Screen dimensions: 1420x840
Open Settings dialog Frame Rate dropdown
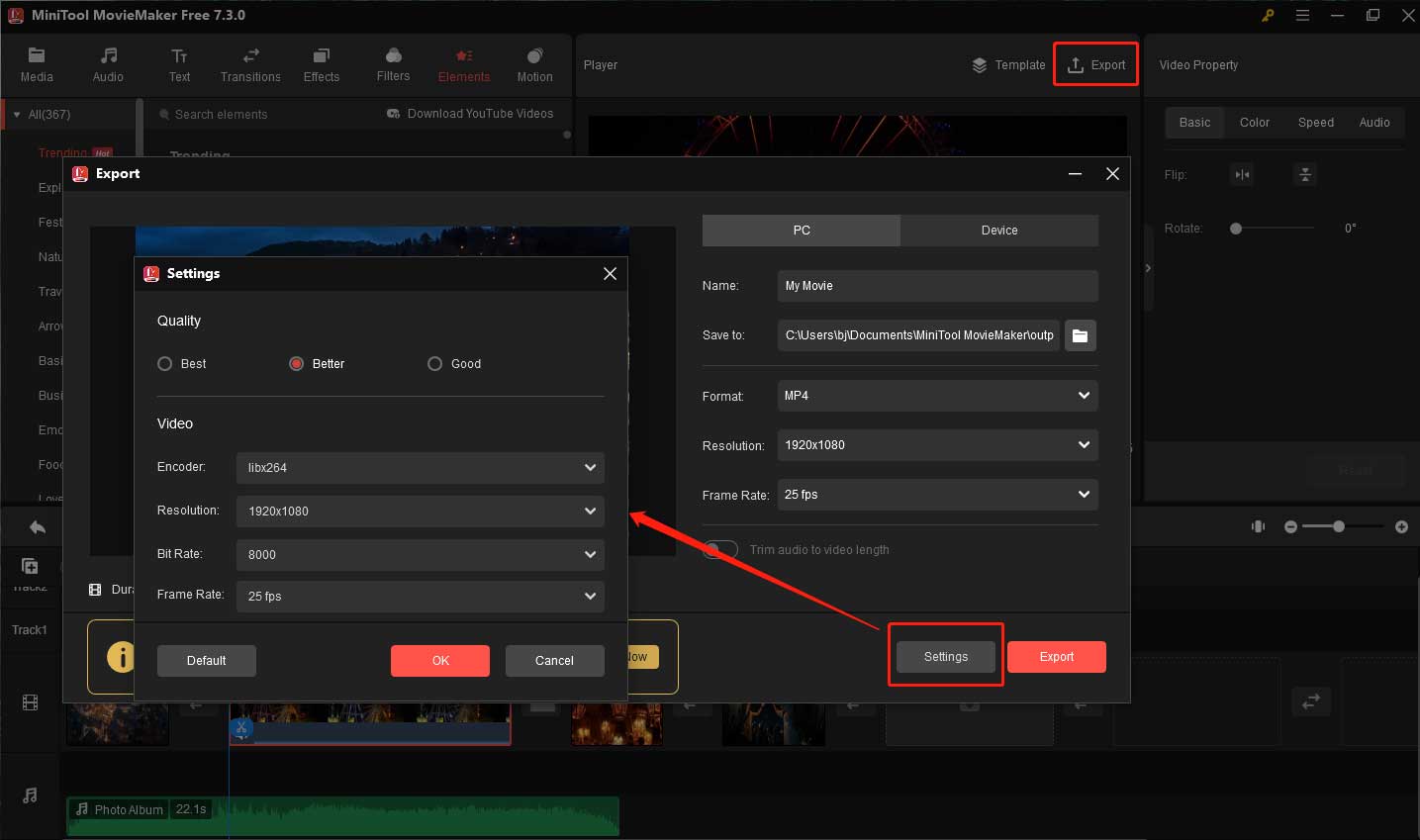420,597
